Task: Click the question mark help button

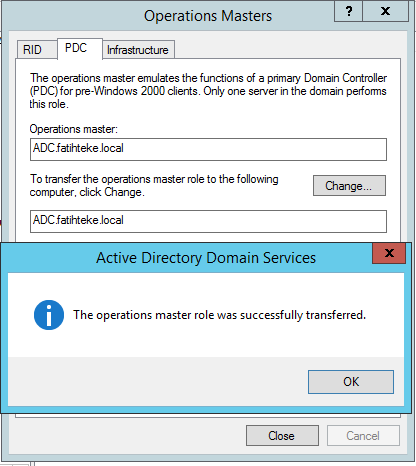Action: coord(348,11)
